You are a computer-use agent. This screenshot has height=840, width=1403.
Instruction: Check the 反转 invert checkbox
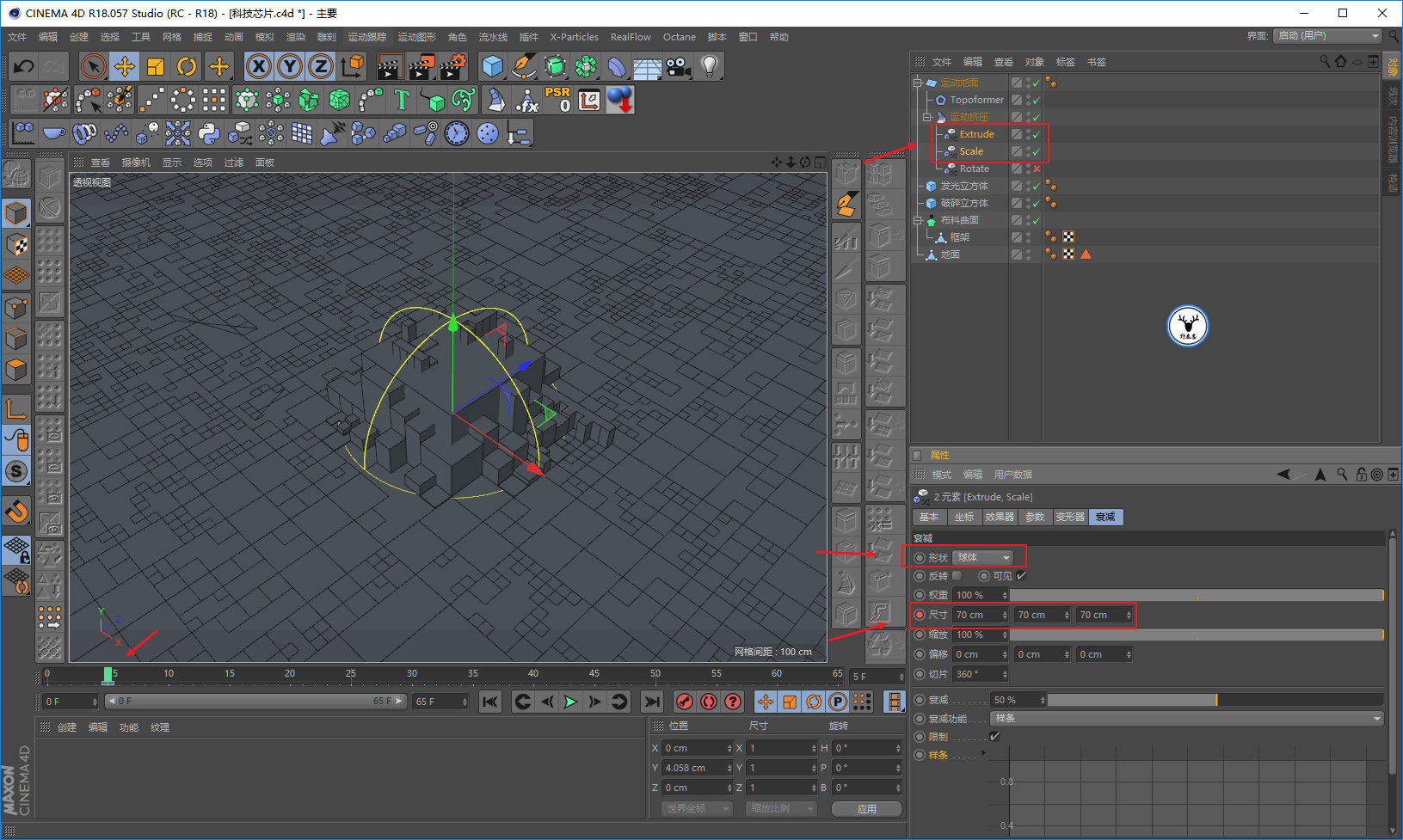(x=957, y=576)
